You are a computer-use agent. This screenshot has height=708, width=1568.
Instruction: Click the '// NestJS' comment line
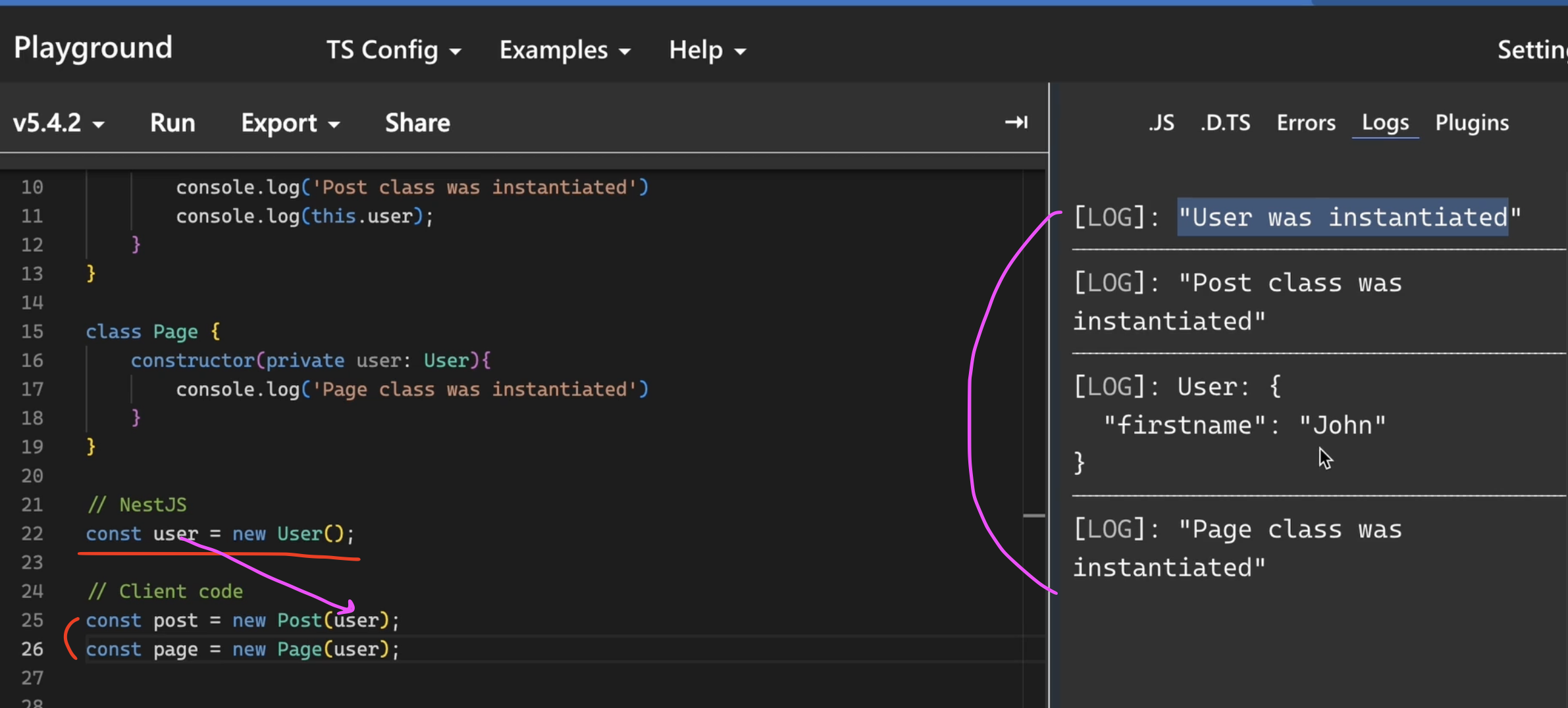click(137, 505)
